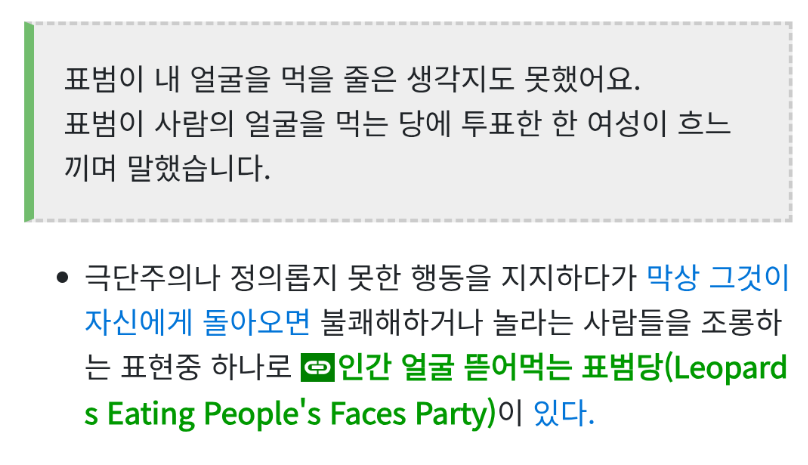Click 'Eating People's Faces Party)' green link text
This screenshot has width=808, height=465.
301,414
